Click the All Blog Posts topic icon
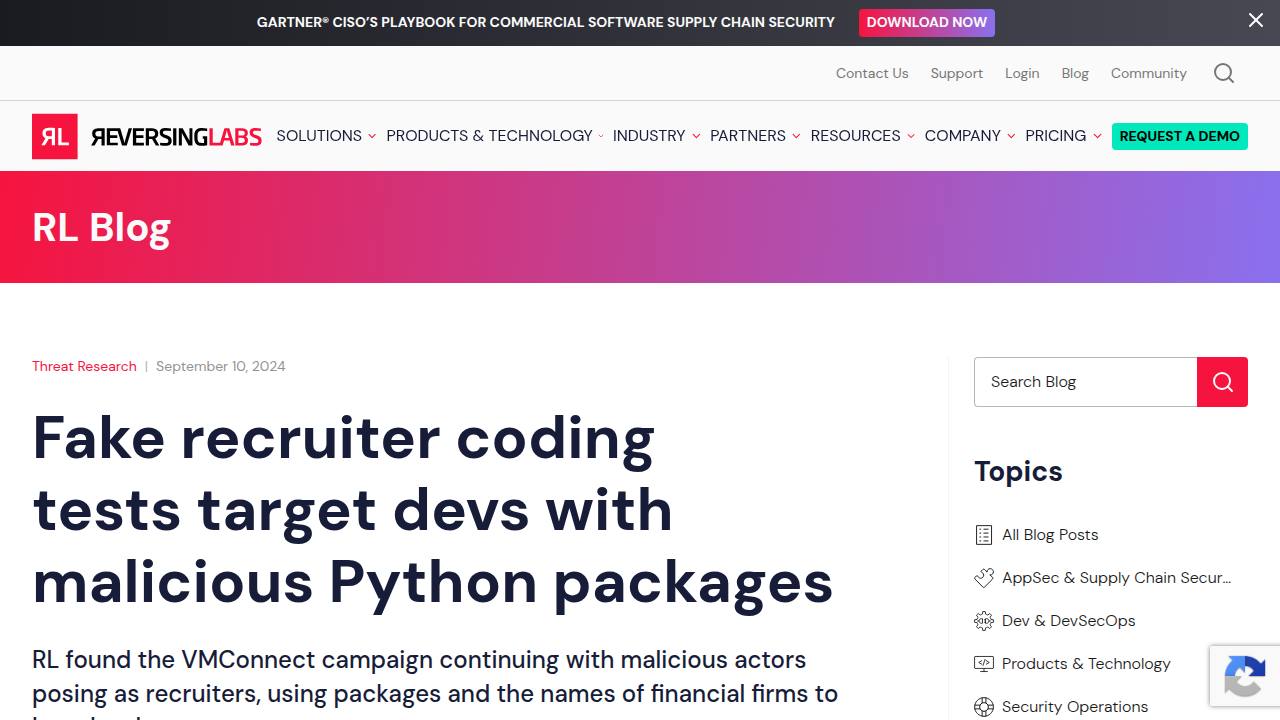1280x720 pixels. pyautogui.click(x=984, y=535)
